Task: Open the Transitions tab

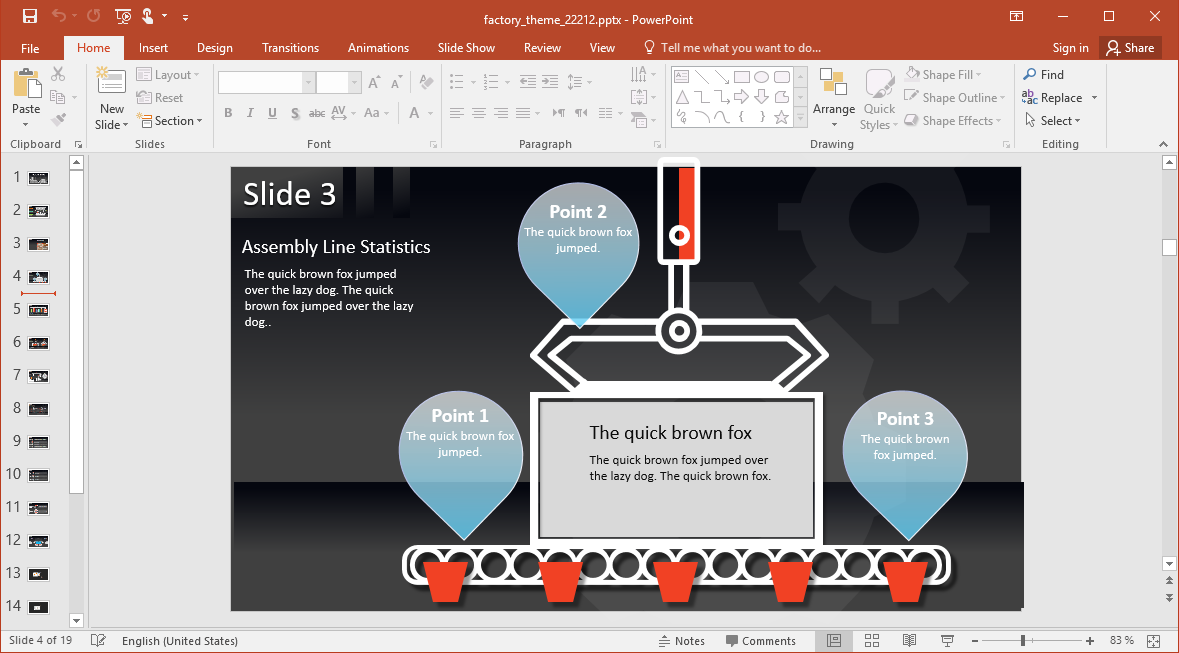Action: [290, 48]
